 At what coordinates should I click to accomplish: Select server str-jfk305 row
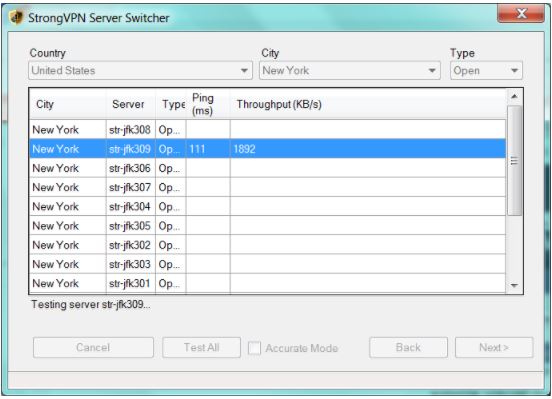click(x=268, y=226)
